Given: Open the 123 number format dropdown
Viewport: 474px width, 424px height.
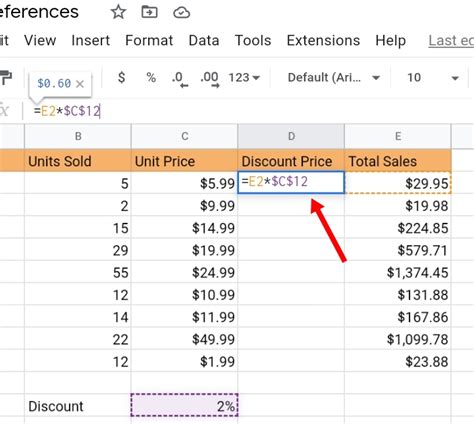Looking at the screenshot, I should [244, 78].
